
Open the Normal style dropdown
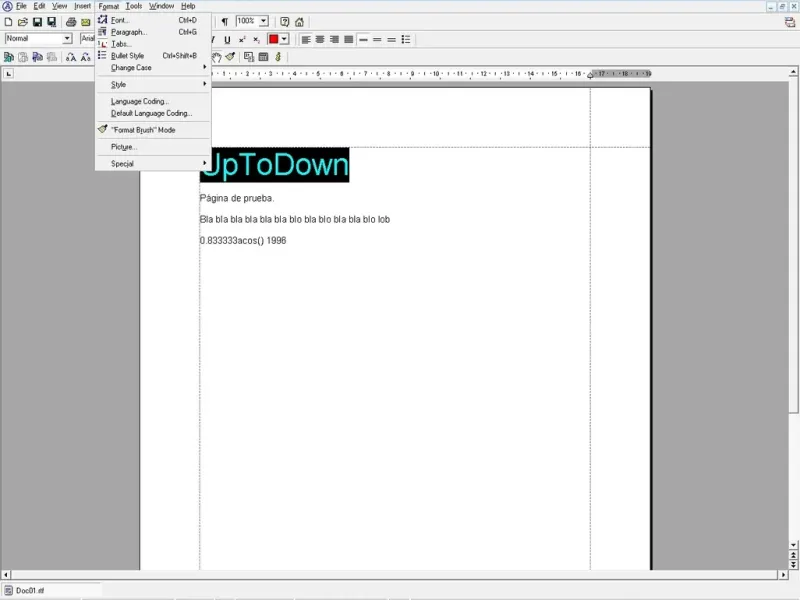pos(67,39)
